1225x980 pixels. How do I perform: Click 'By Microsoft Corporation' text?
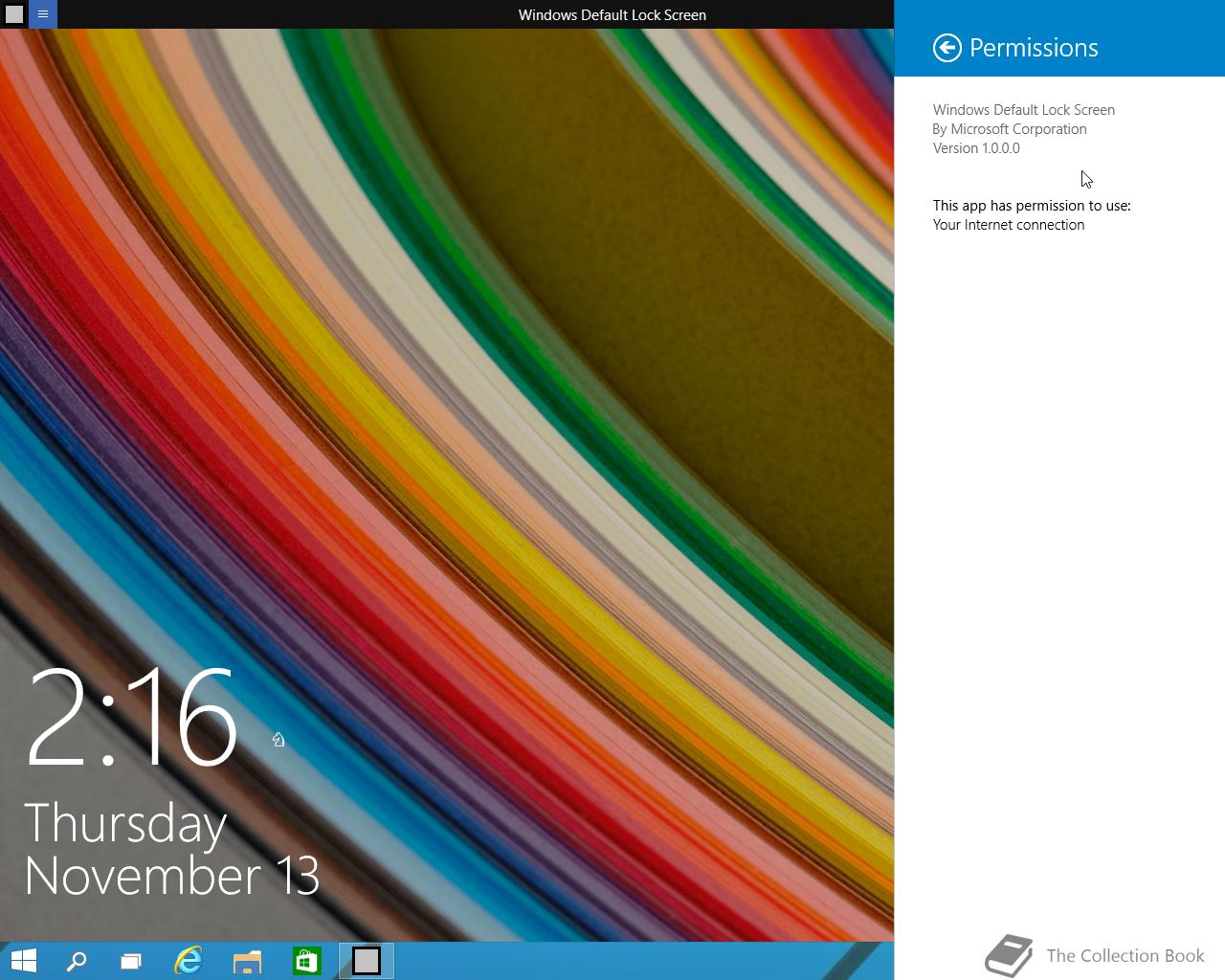coord(1010,129)
